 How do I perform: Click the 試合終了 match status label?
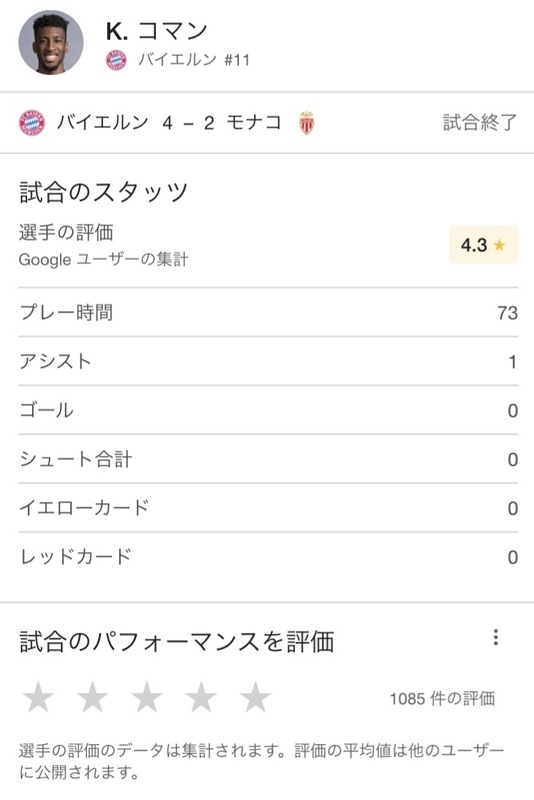click(480, 123)
